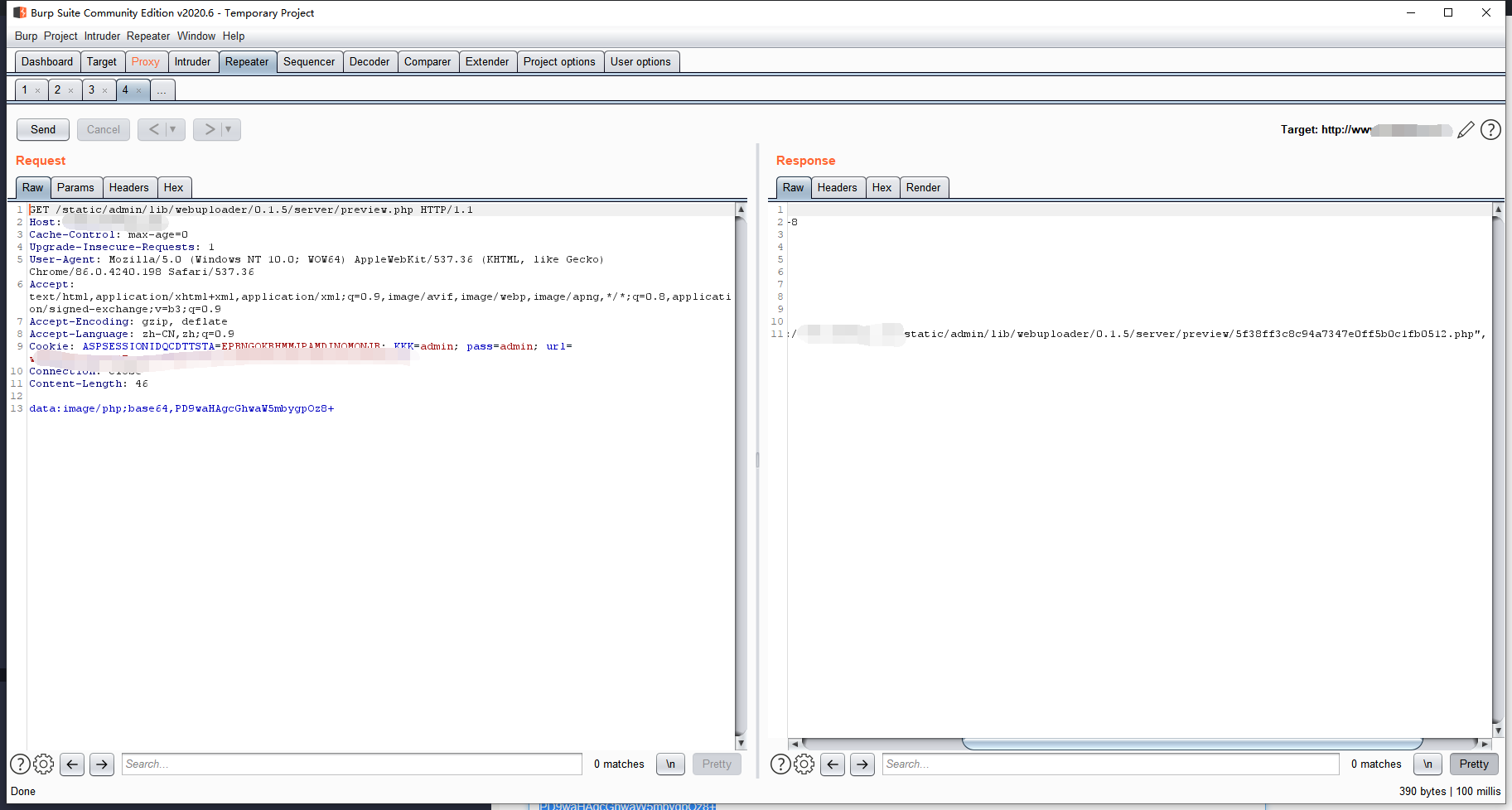The width and height of the screenshot is (1512, 810).
Task: Expand forward history dropdown arrow
Action: click(x=229, y=129)
